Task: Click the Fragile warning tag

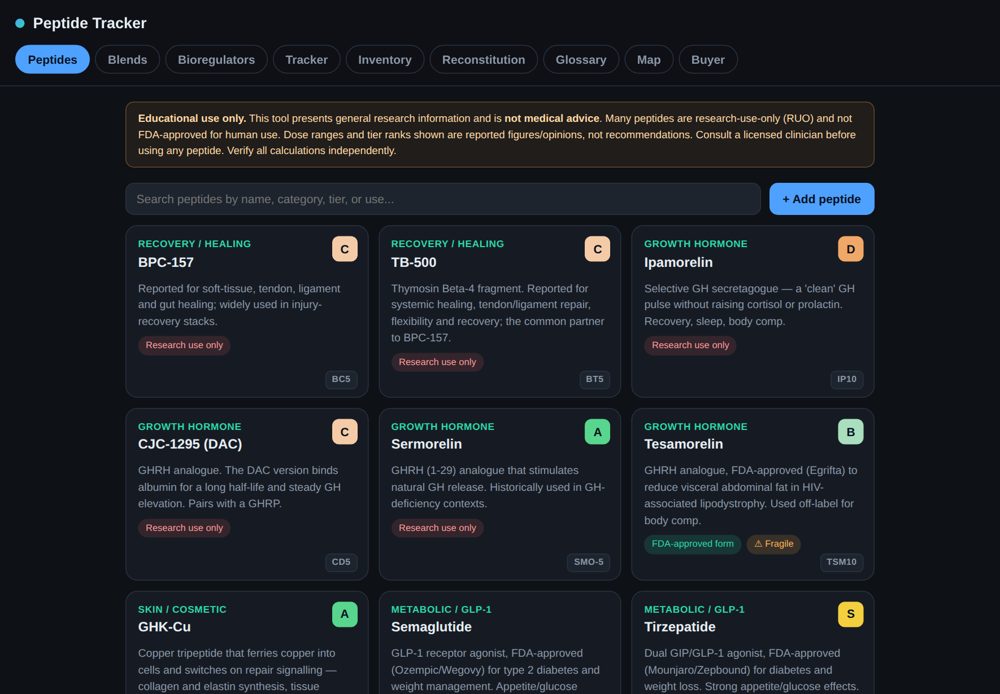Action: [x=774, y=544]
